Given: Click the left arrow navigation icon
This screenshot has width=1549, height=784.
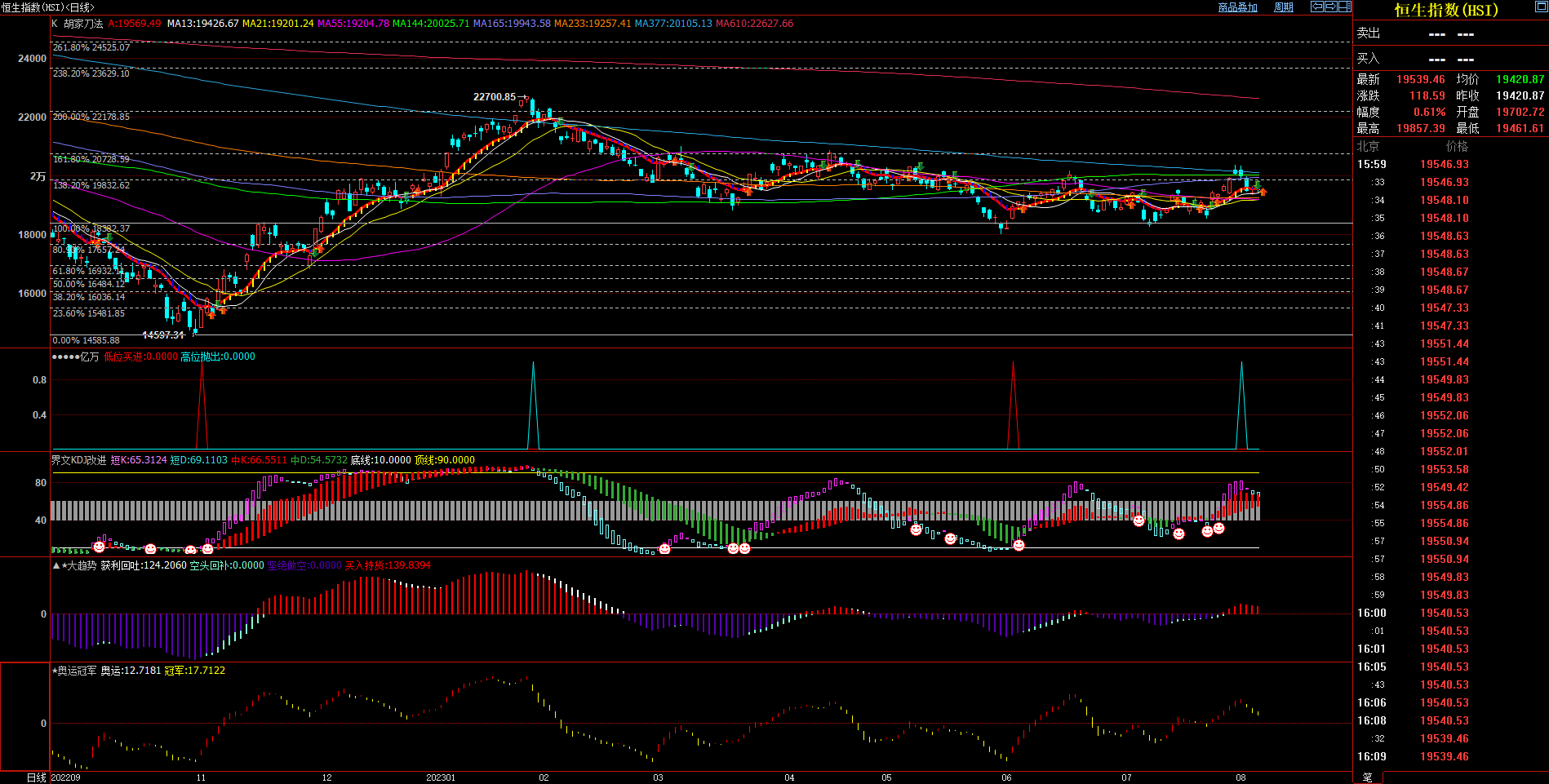Looking at the screenshot, I should coord(1316,7).
